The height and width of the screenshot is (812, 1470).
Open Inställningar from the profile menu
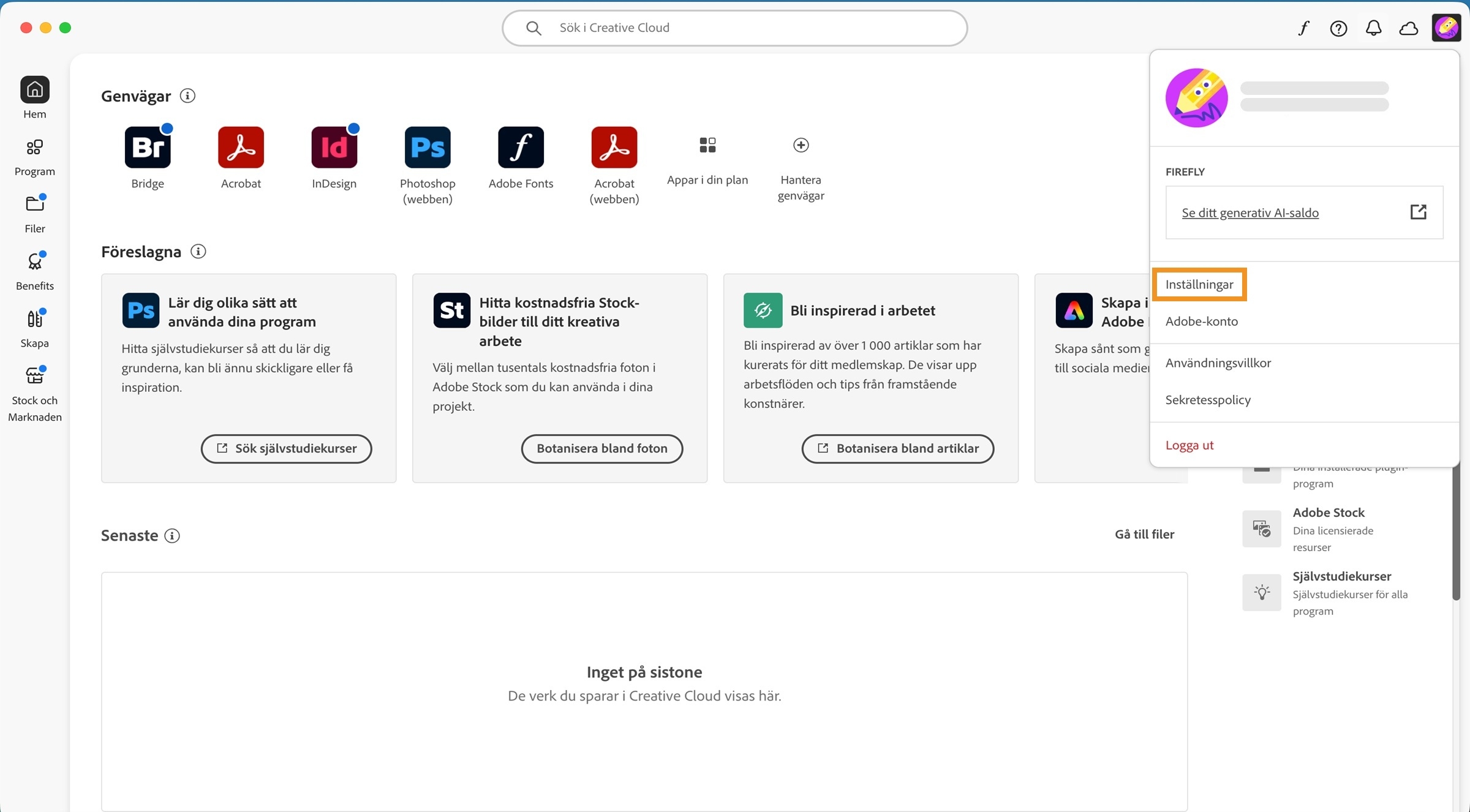tap(1199, 284)
